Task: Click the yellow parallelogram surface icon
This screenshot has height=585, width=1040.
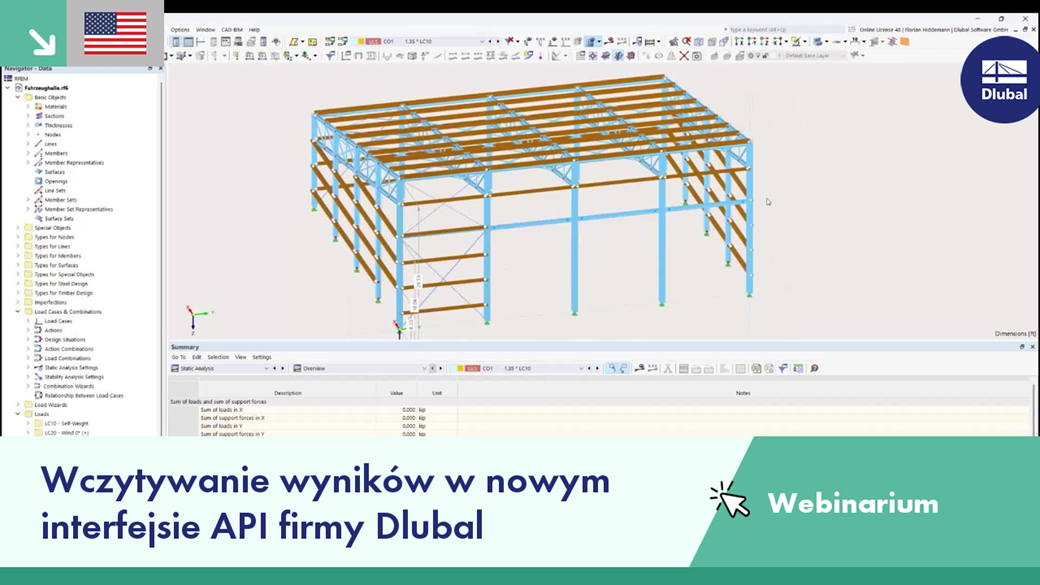Action: coord(294,41)
